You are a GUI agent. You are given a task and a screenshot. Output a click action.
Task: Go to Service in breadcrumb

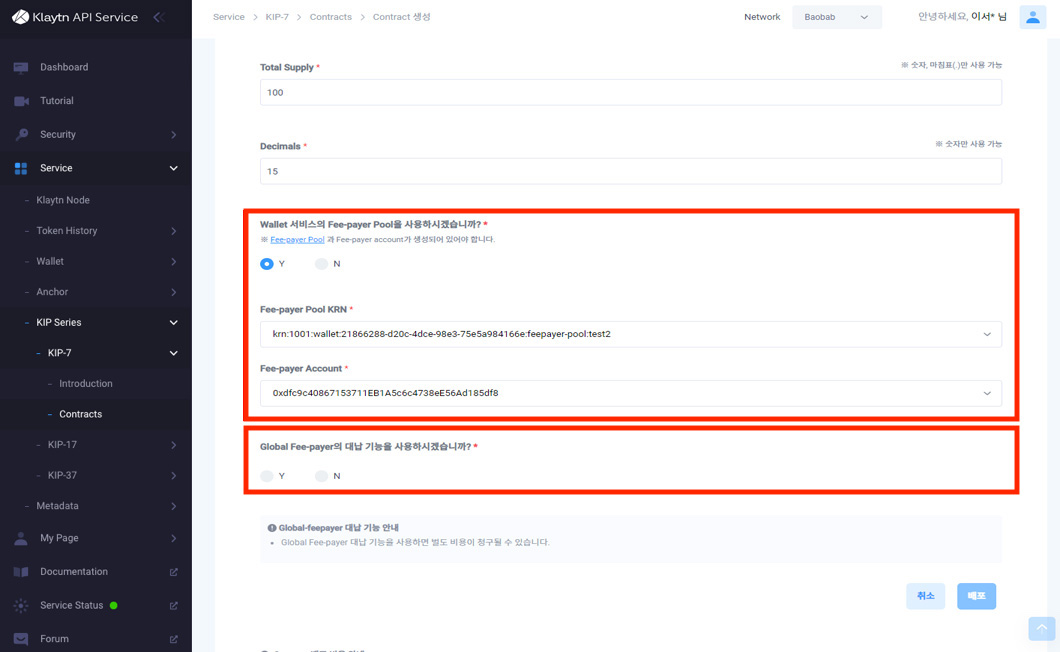point(228,17)
